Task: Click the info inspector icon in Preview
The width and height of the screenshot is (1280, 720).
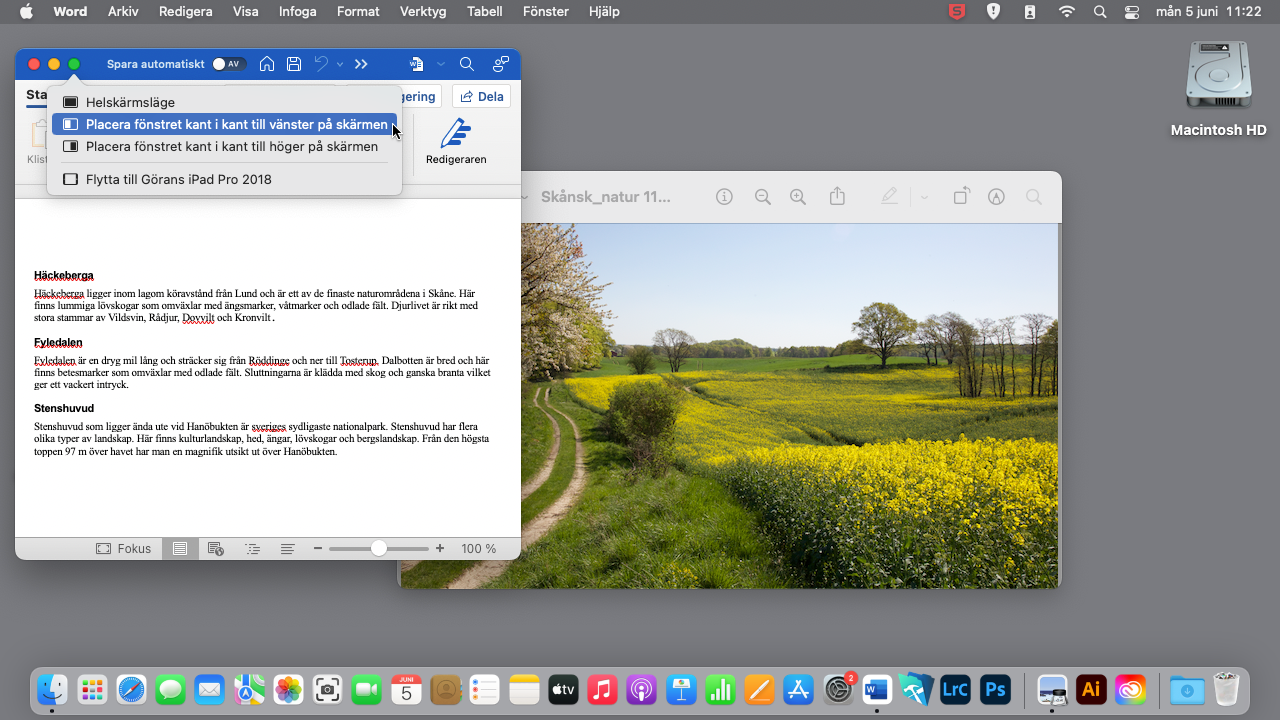Action: (725, 197)
